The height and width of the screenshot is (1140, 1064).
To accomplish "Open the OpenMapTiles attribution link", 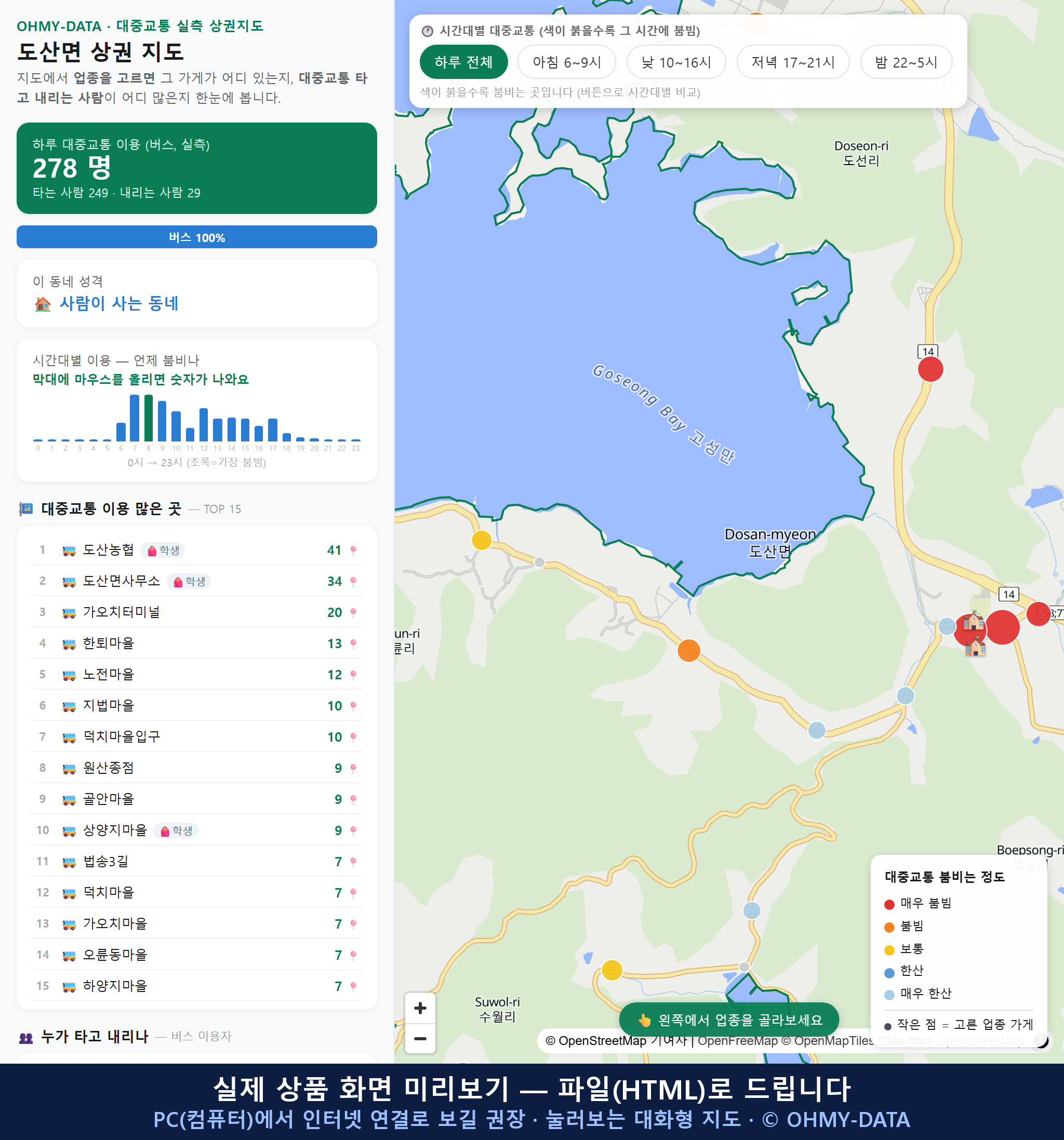I will tap(828, 1040).
